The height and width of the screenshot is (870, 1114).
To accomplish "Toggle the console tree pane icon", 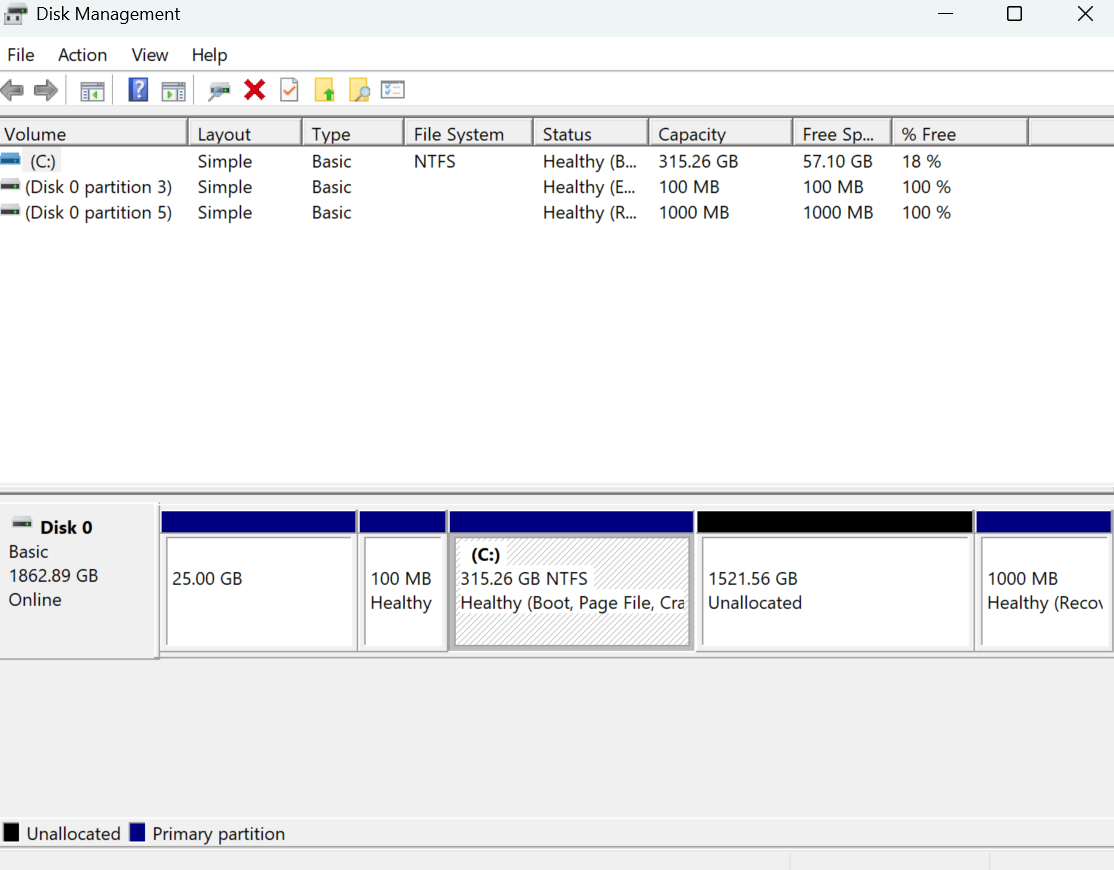I will pyautogui.click(x=93, y=90).
